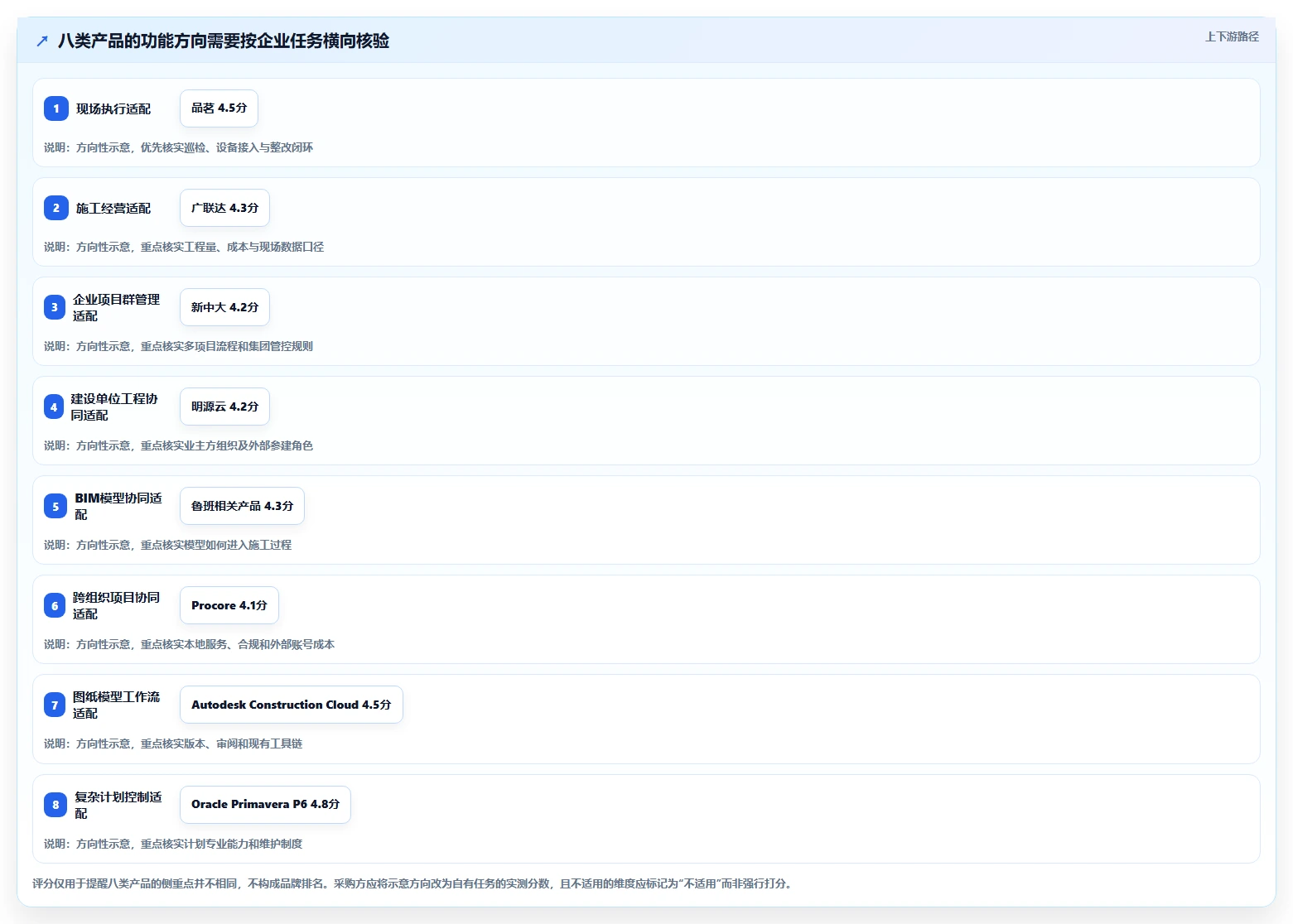The image size is (1293, 924).
Task: Click the 新中大 4.2分 chip
Action: click(x=224, y=307)
